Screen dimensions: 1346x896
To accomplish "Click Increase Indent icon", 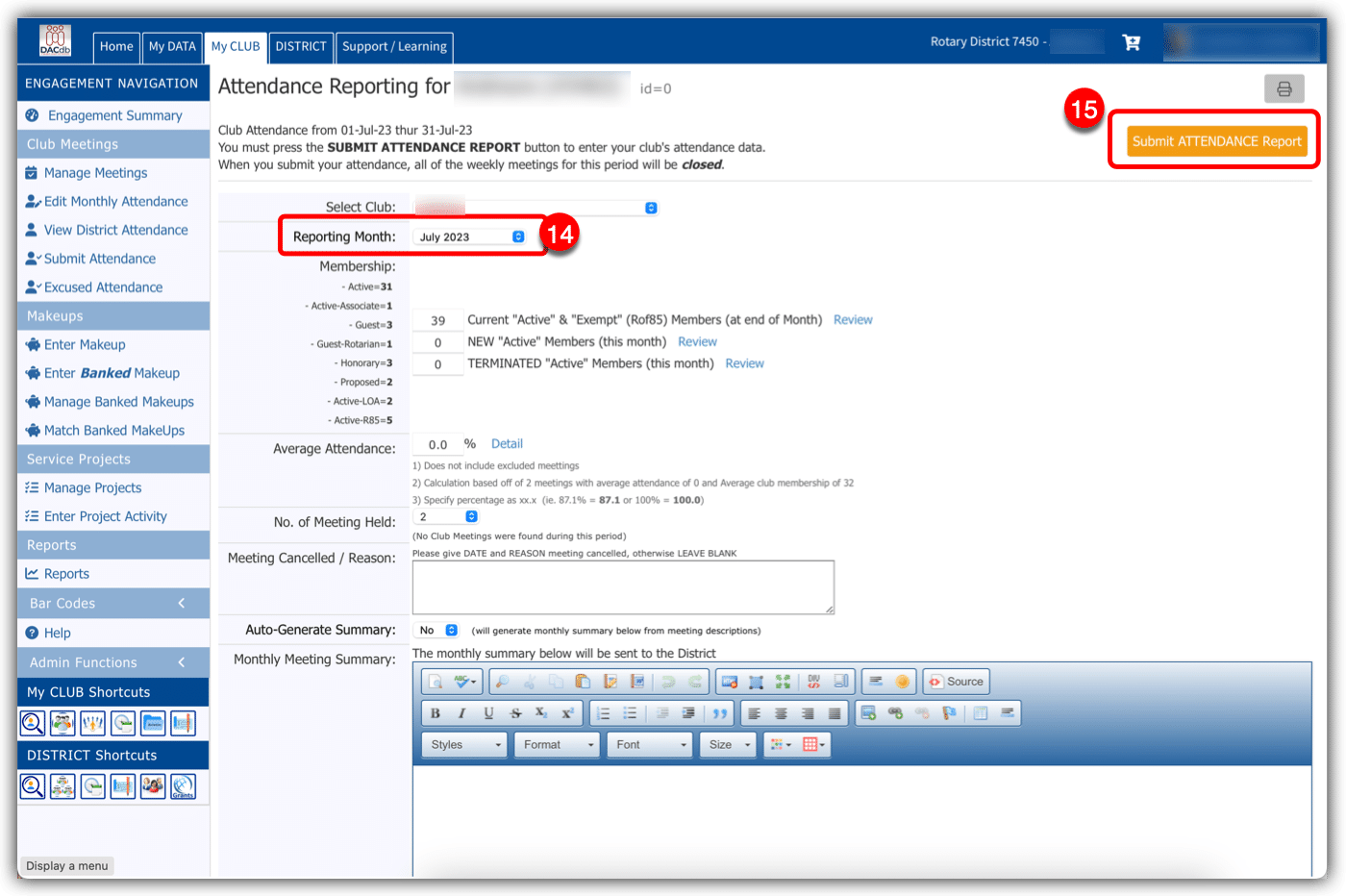I will (x=688, y=713).
